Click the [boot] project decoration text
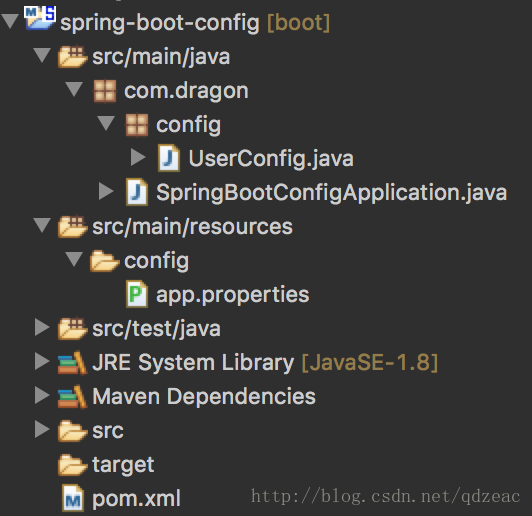Screen dimensions: 532x516 pyautogui.click(x=299, y=23)
